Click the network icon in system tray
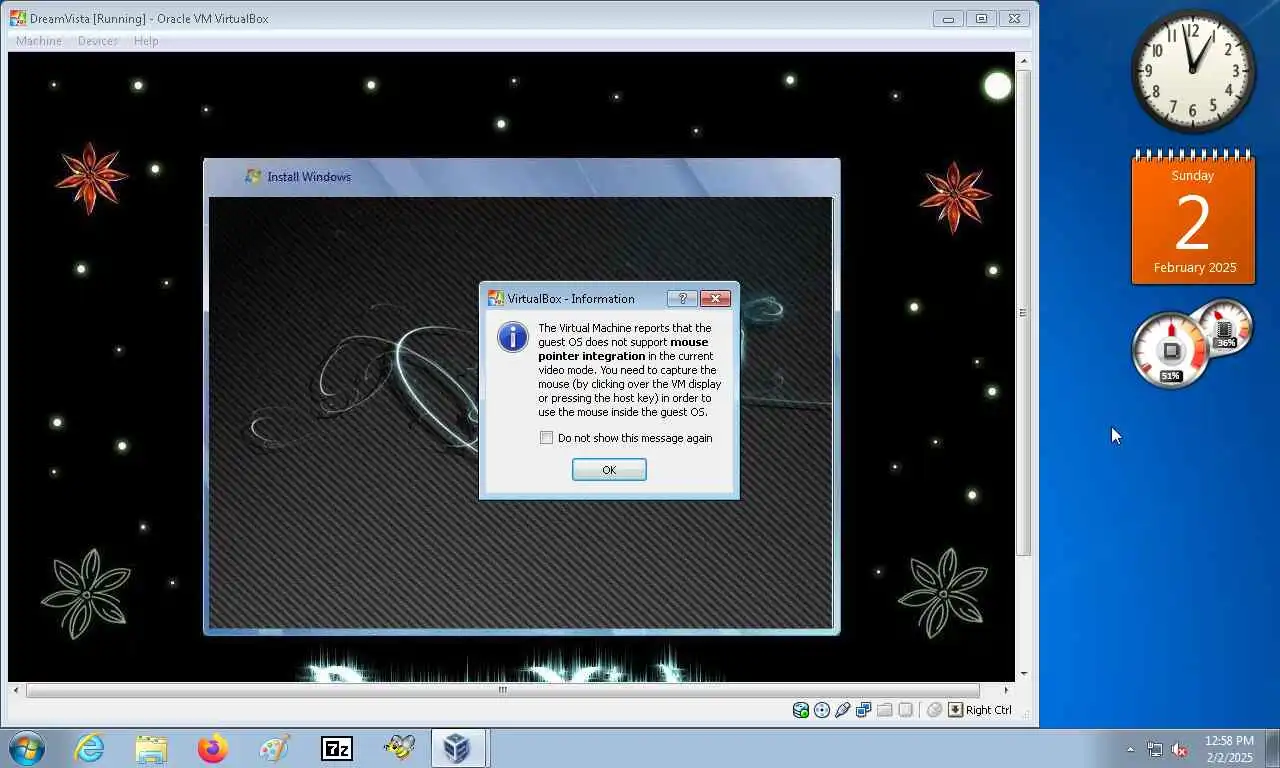 pyautogui.click(x=1155, y=749)
